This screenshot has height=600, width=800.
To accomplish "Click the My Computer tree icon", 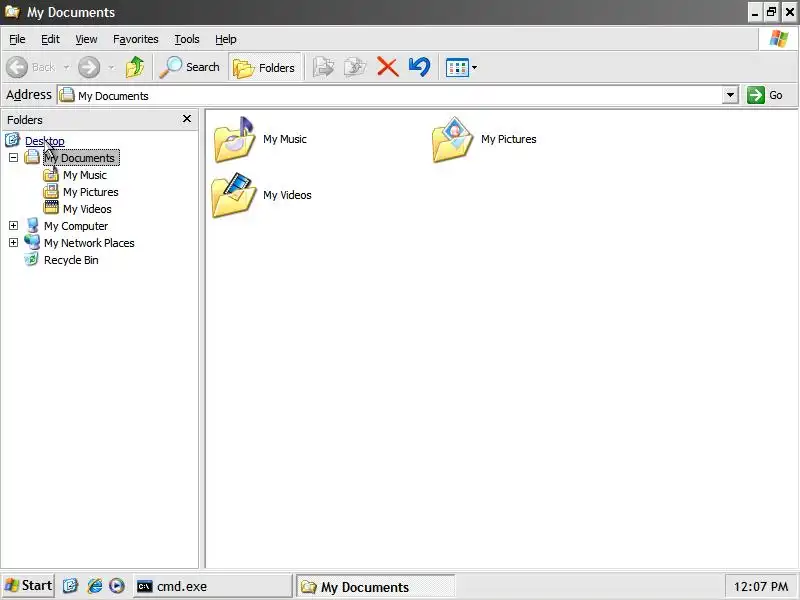I will click(32, 225).
